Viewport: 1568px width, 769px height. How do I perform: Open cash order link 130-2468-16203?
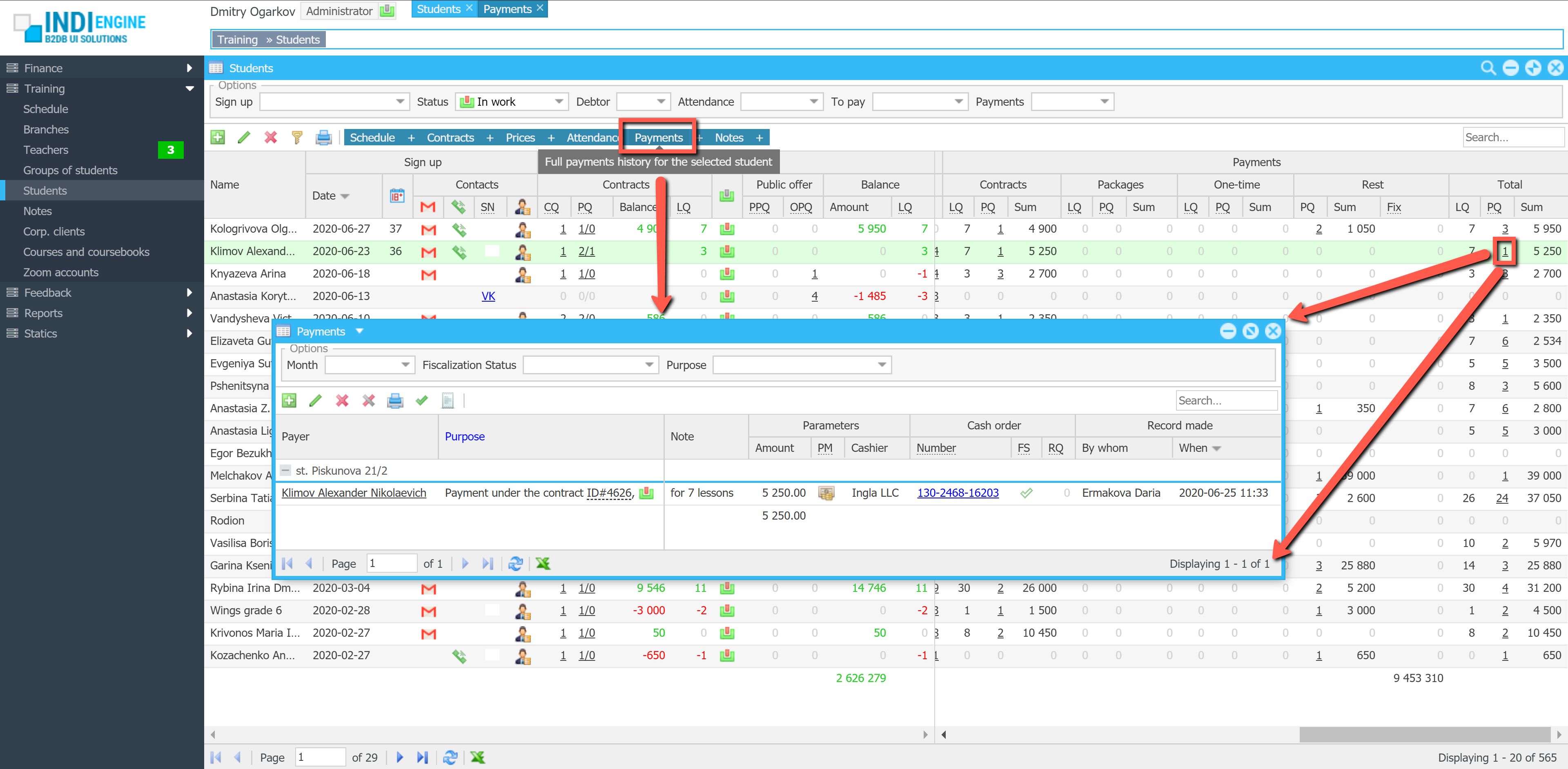coord(958,493)
